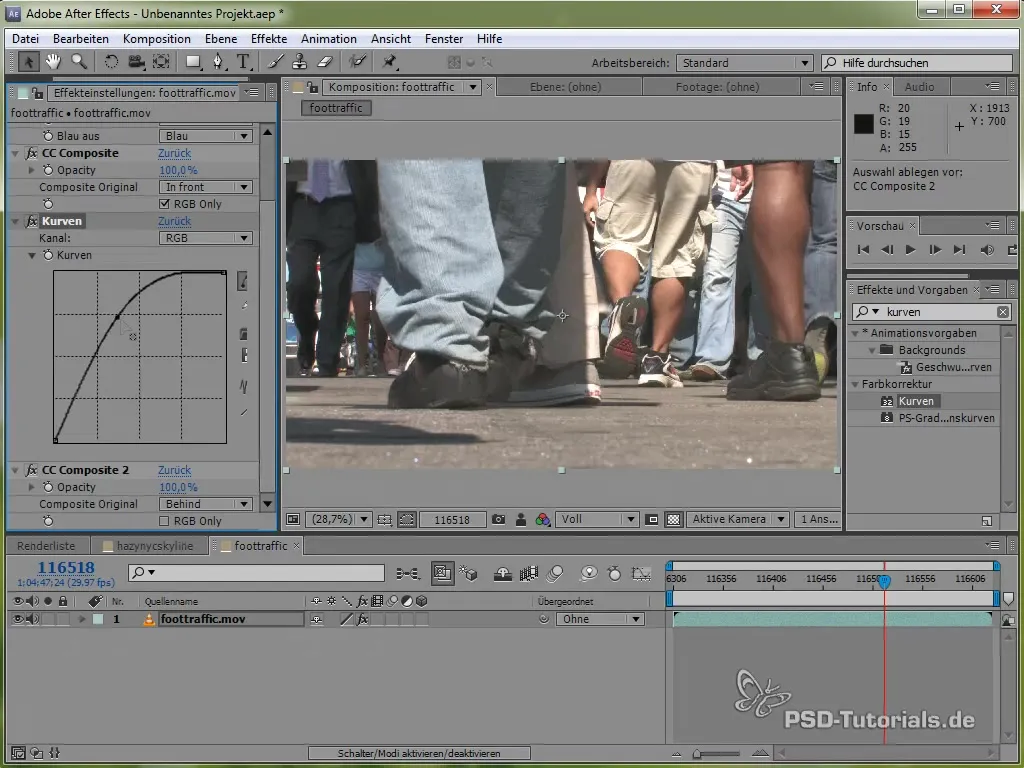This screenshot has height=768, width=1024.
Task: Uncheck RGB Only under CC Composite
Action: pyautogui.click(x=164, y=204)
